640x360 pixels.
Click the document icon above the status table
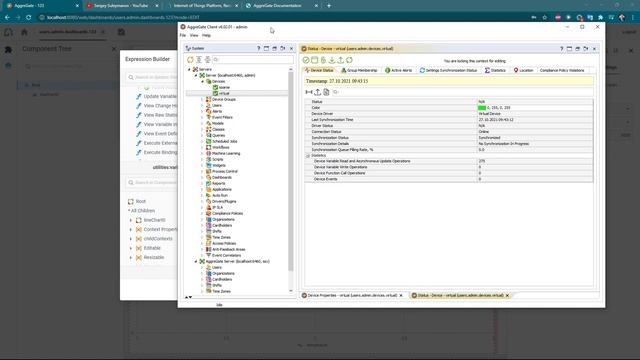point(326,92)
